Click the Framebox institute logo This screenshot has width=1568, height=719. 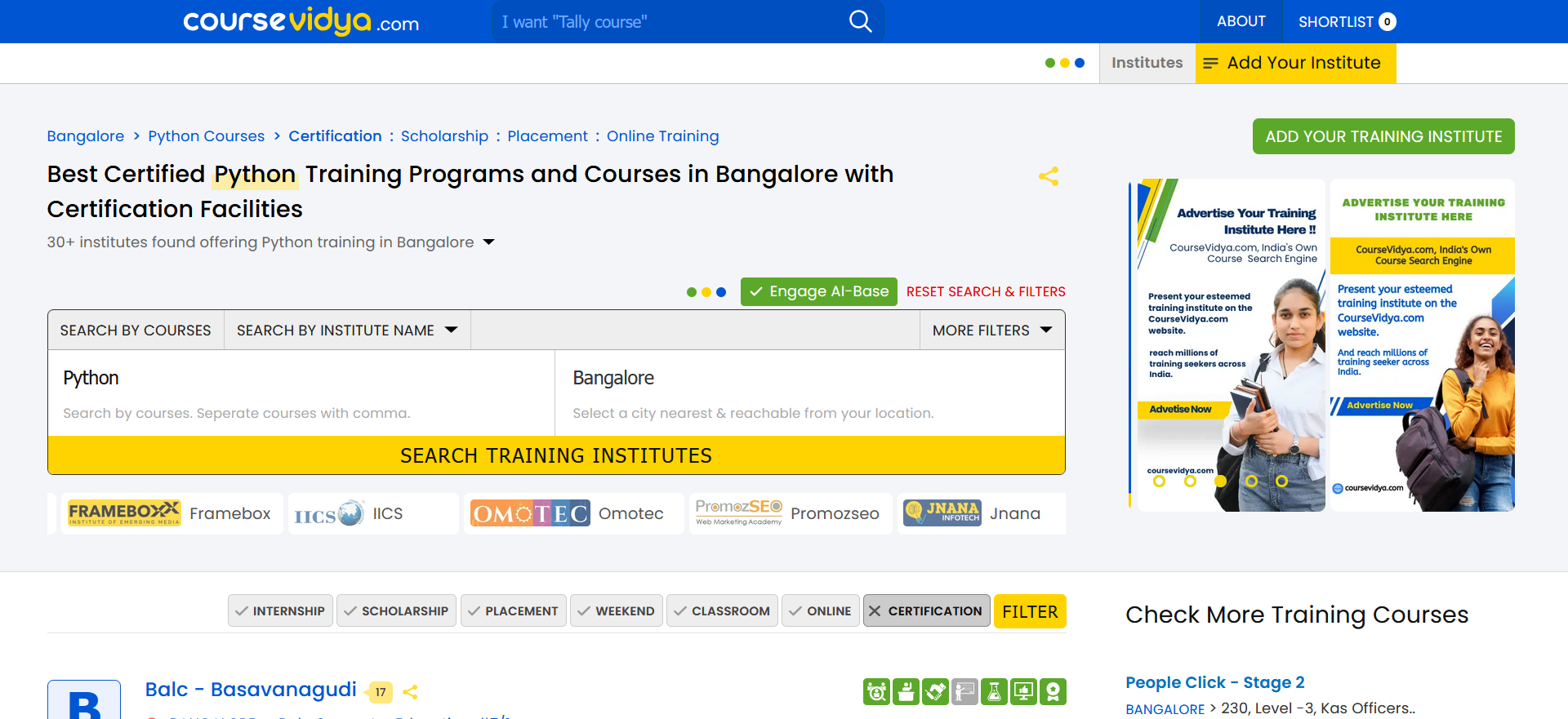[124, 513]
